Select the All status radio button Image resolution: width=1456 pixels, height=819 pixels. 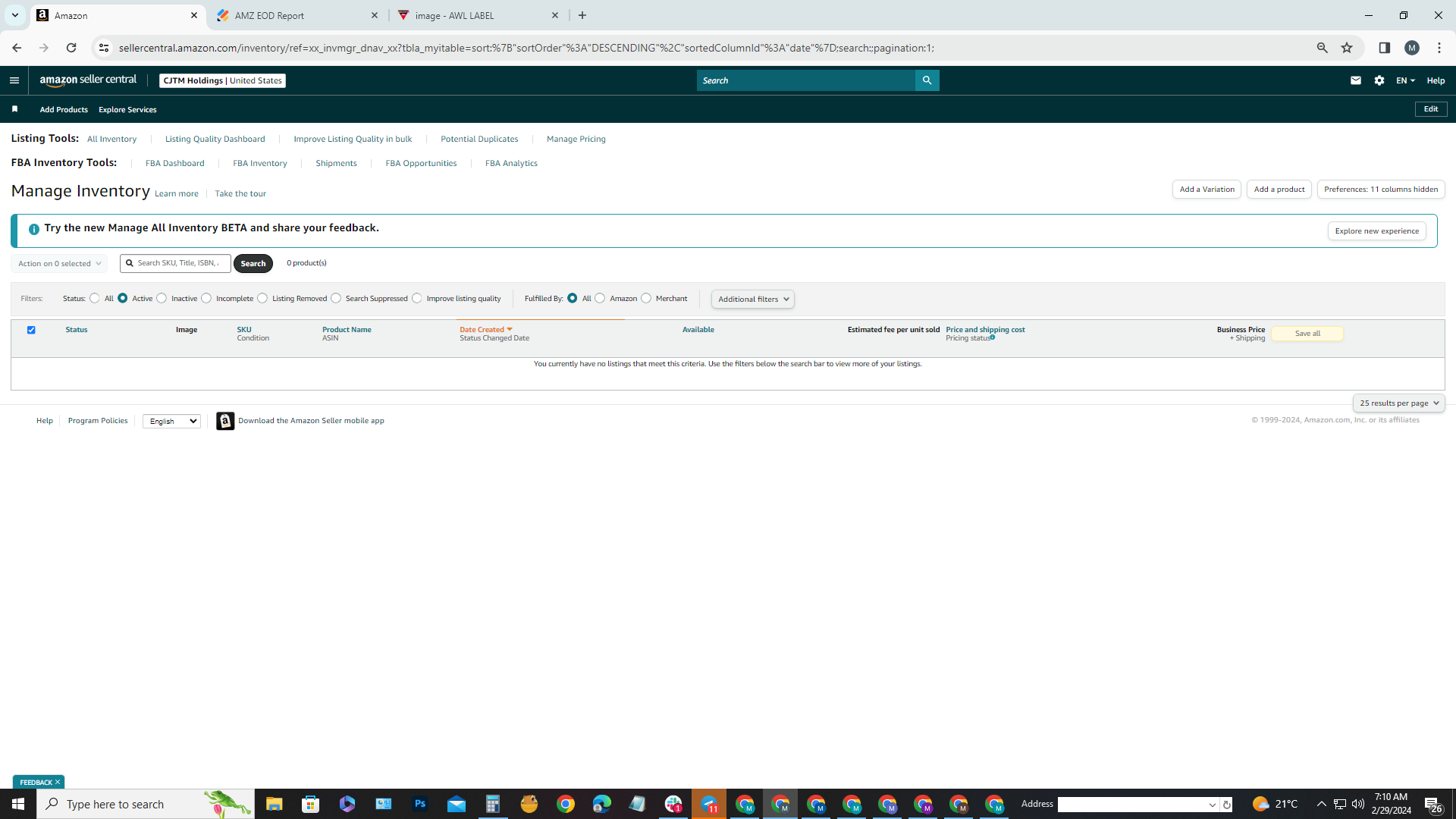pyautogui.click(x=95, y=298)
